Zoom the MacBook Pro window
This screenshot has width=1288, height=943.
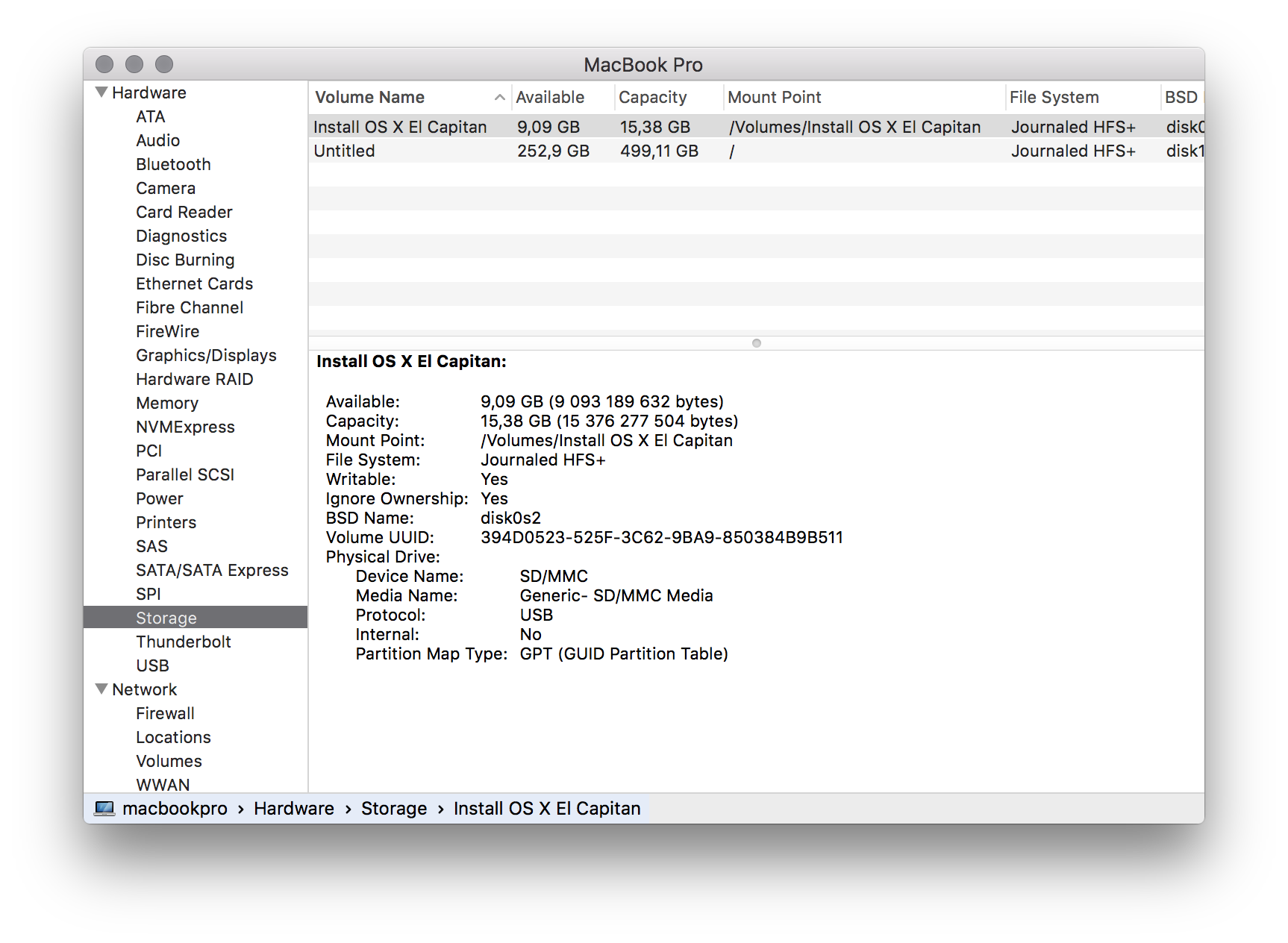point(164,64)
